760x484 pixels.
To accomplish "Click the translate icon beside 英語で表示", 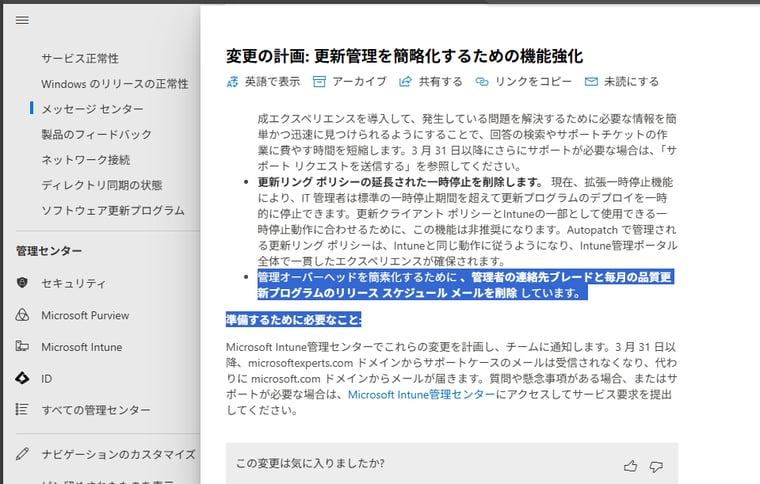I will pos(233,82).
